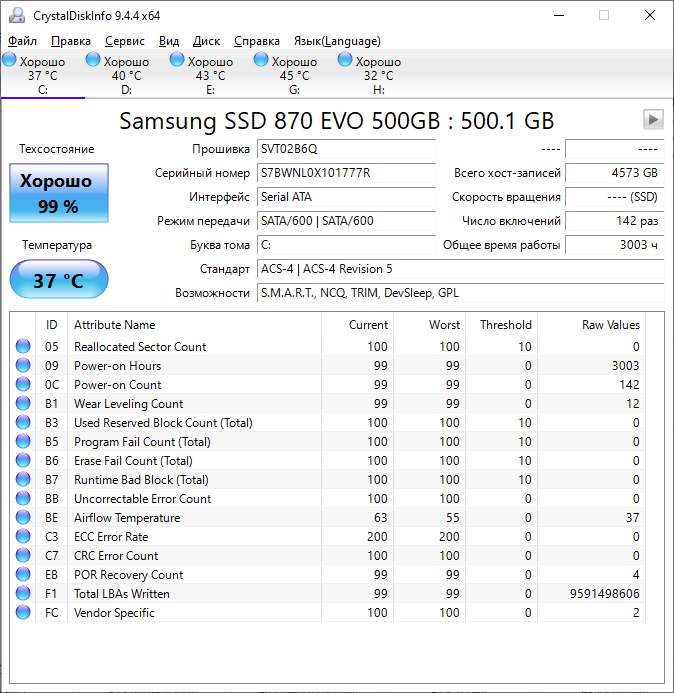This screenshot has width=674, height=693.
Task: Click power on hours value 3003 ч
Action: point(615,245)
